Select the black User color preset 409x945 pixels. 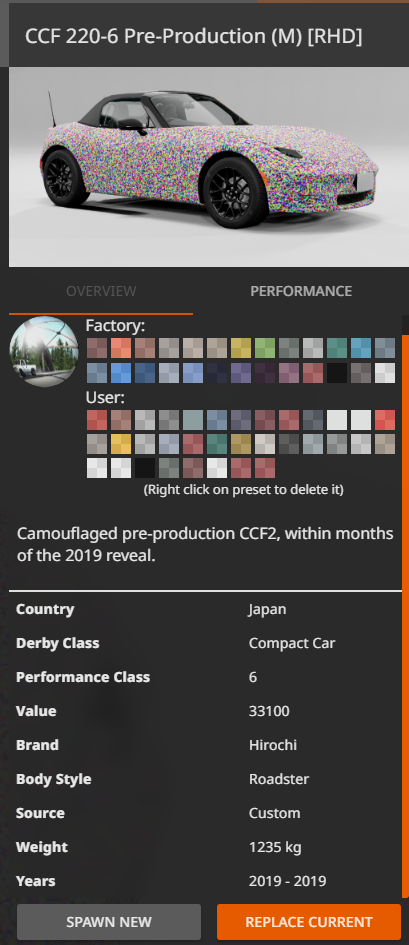[x=145, y=468]
